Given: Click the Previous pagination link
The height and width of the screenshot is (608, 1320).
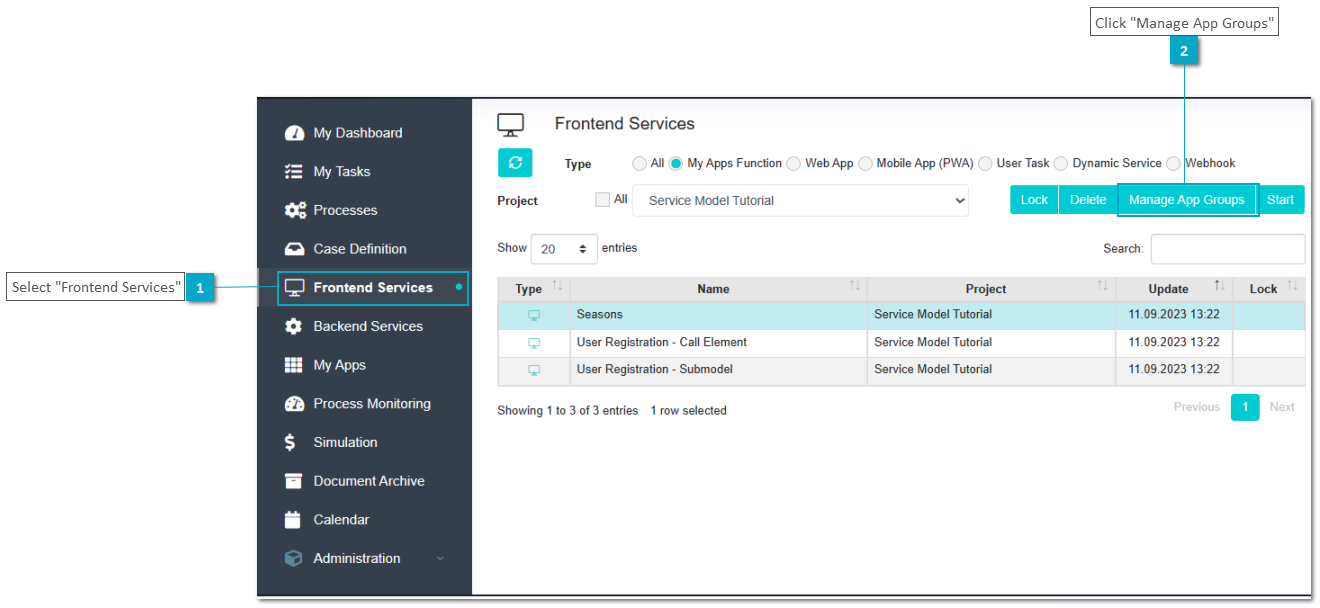Looking at the screenshot, I should (1197, 407).
